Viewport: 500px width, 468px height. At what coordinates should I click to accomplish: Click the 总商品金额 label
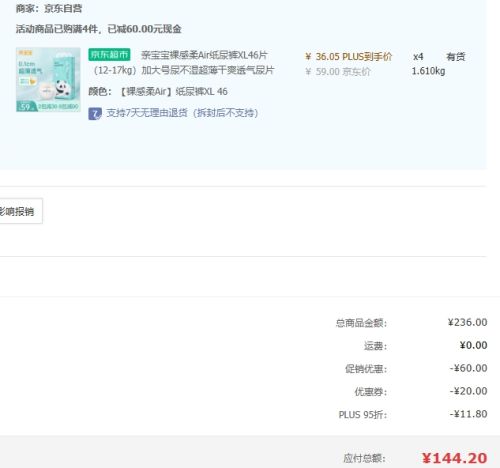361,323
